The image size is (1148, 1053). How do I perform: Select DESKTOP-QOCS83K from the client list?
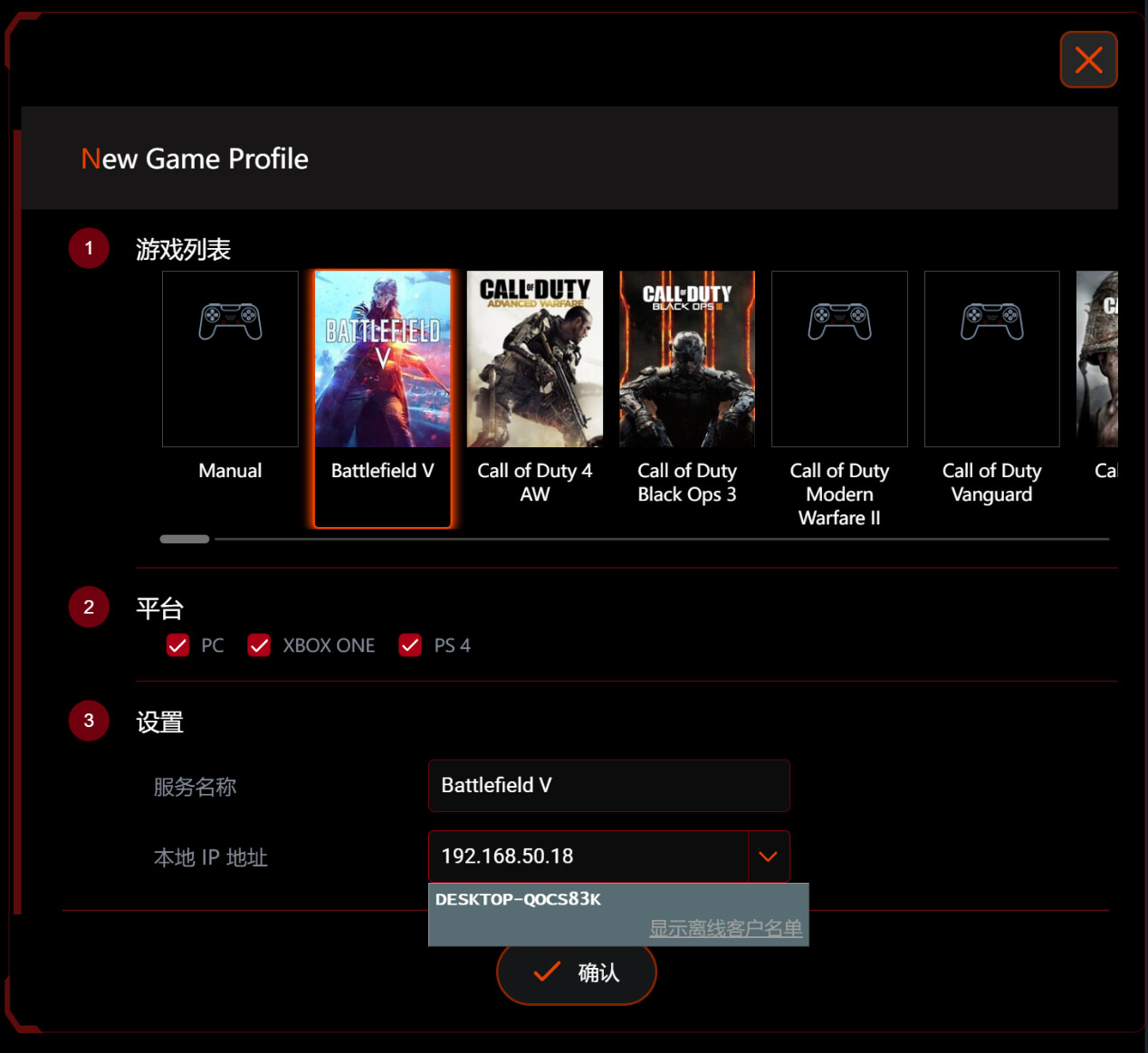coord(518,900)
